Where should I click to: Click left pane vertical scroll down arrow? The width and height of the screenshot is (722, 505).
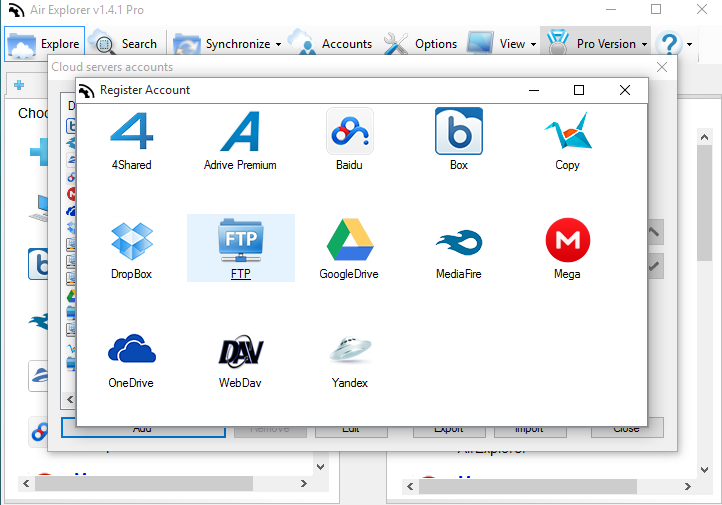click(320, 467)
